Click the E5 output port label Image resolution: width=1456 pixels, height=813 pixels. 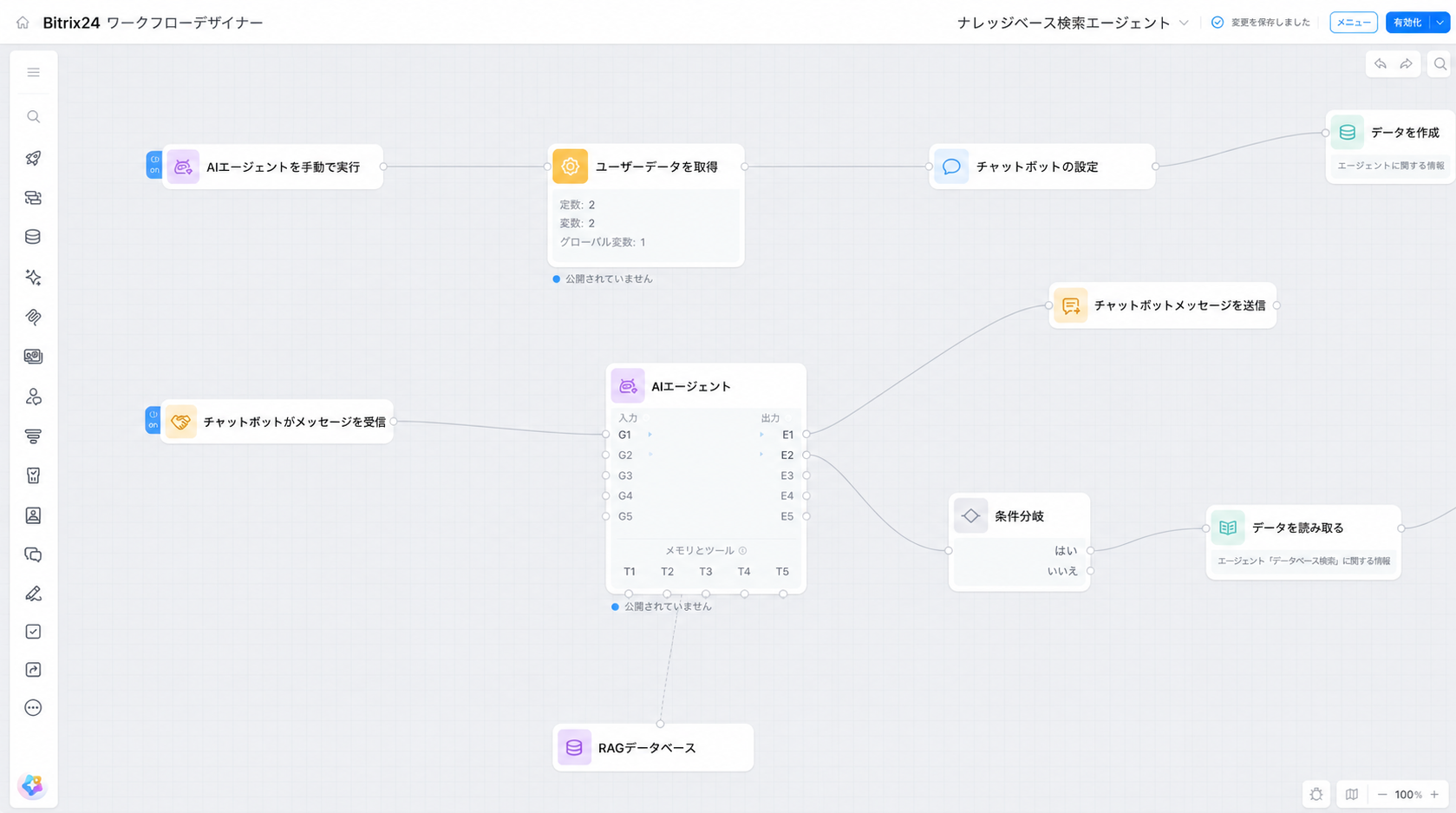pyautogui.click(x=787, y=516)
